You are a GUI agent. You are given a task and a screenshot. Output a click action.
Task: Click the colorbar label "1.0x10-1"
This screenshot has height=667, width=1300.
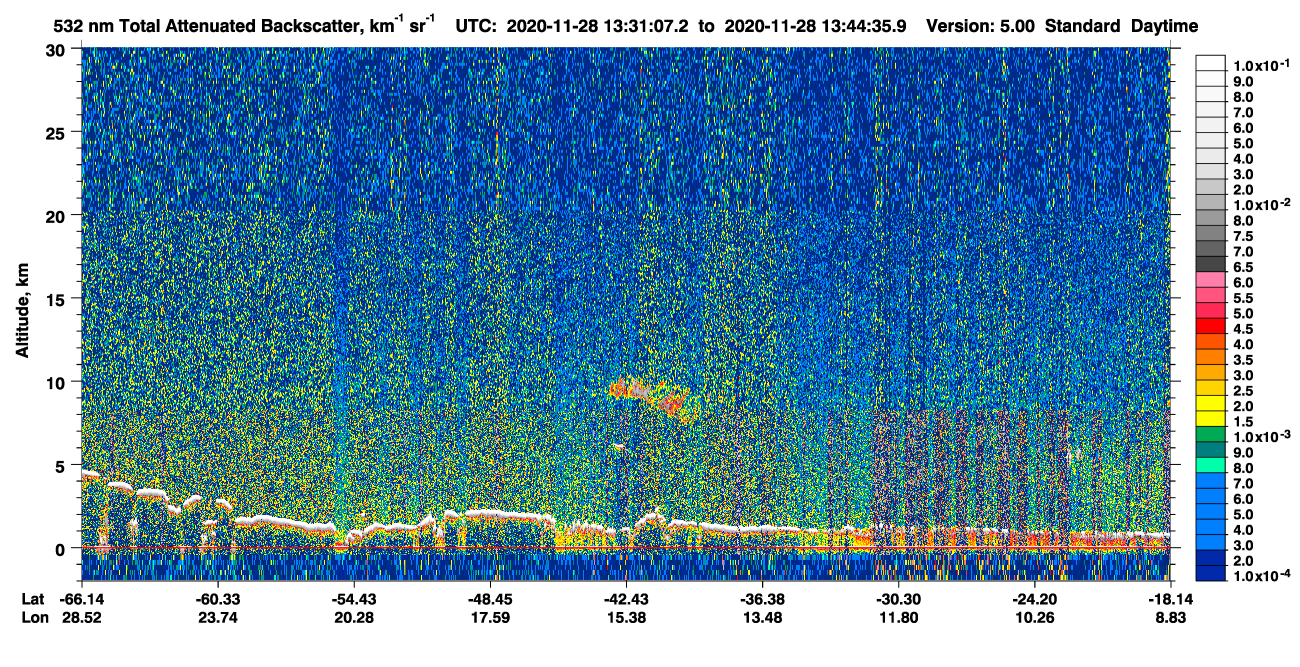coord(1261,65)
